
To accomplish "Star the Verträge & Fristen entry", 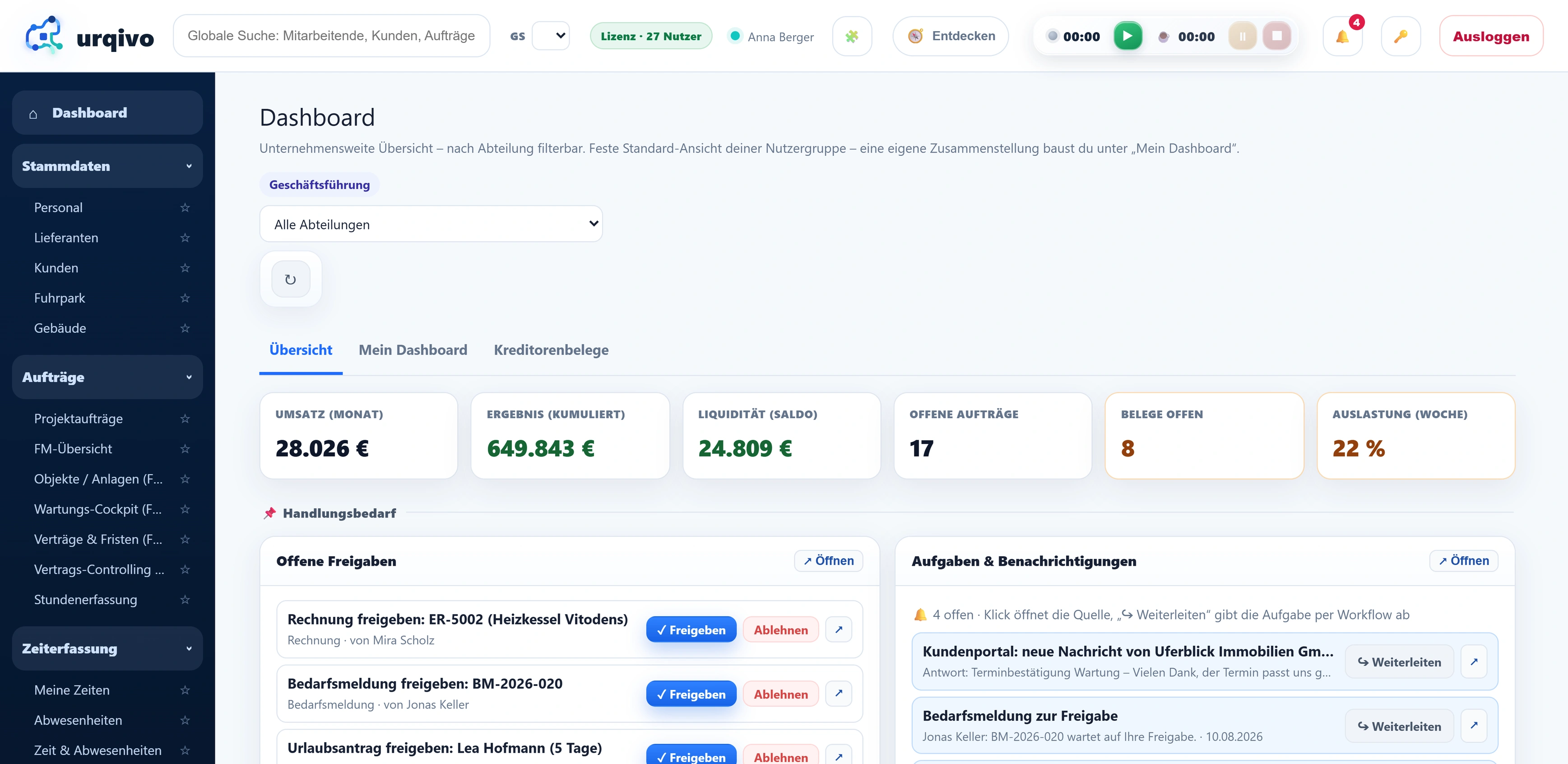I will 185,540.
